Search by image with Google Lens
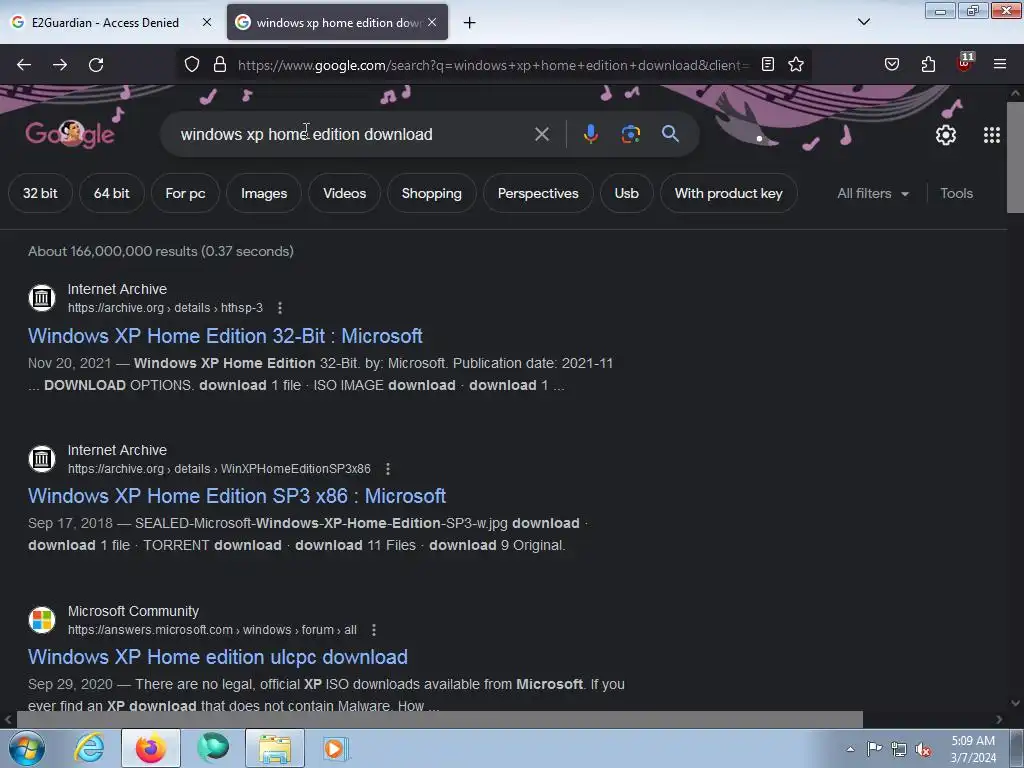The image size is (1024, 768). [630, 134]
